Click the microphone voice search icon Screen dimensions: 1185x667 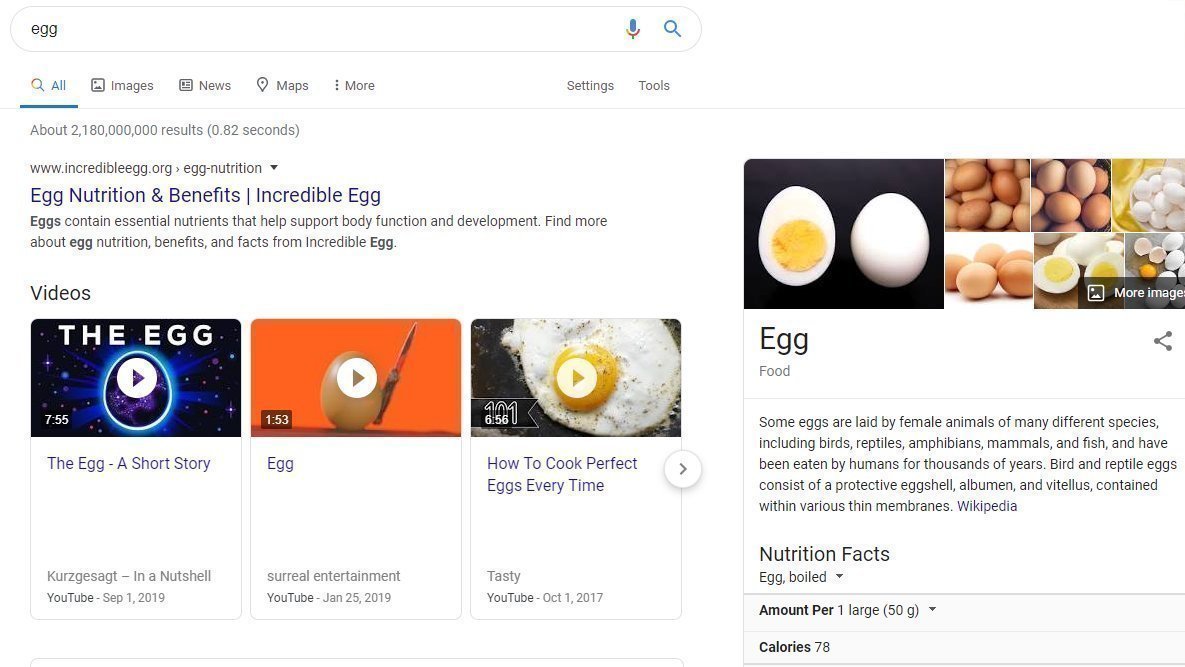(632, 29)
